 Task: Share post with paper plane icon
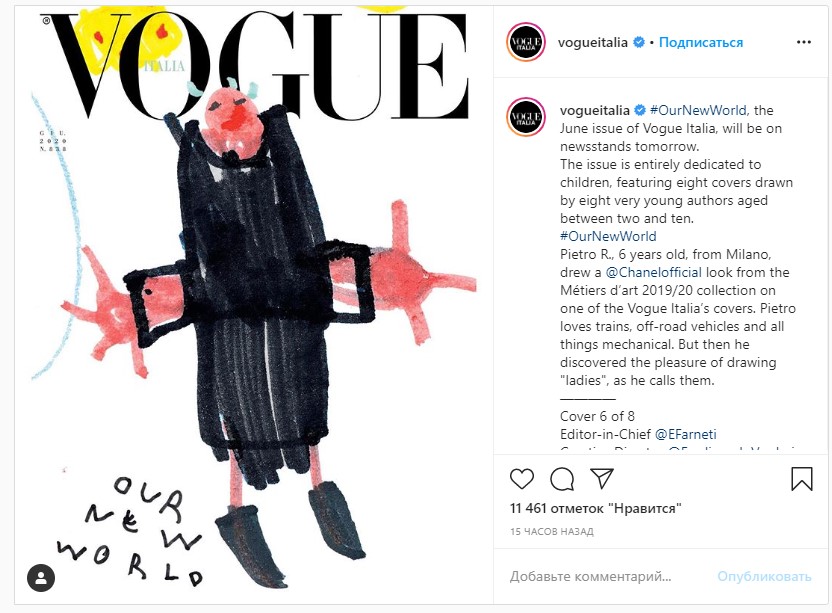(x=602, y=478)
